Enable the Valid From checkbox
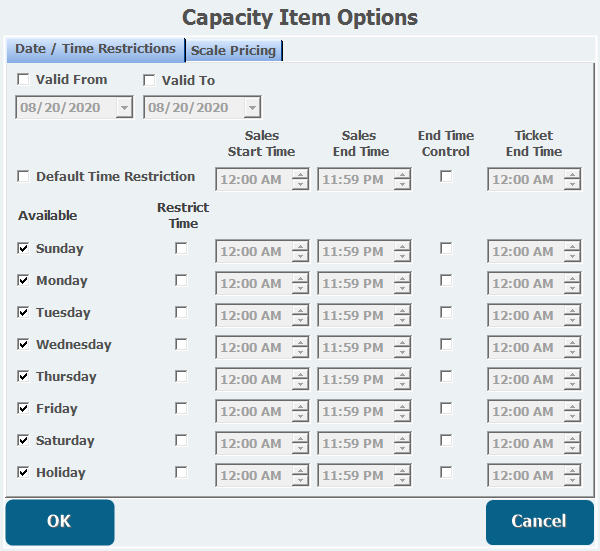The width and height of the screenshot is (600, 551). pos(23,80)
